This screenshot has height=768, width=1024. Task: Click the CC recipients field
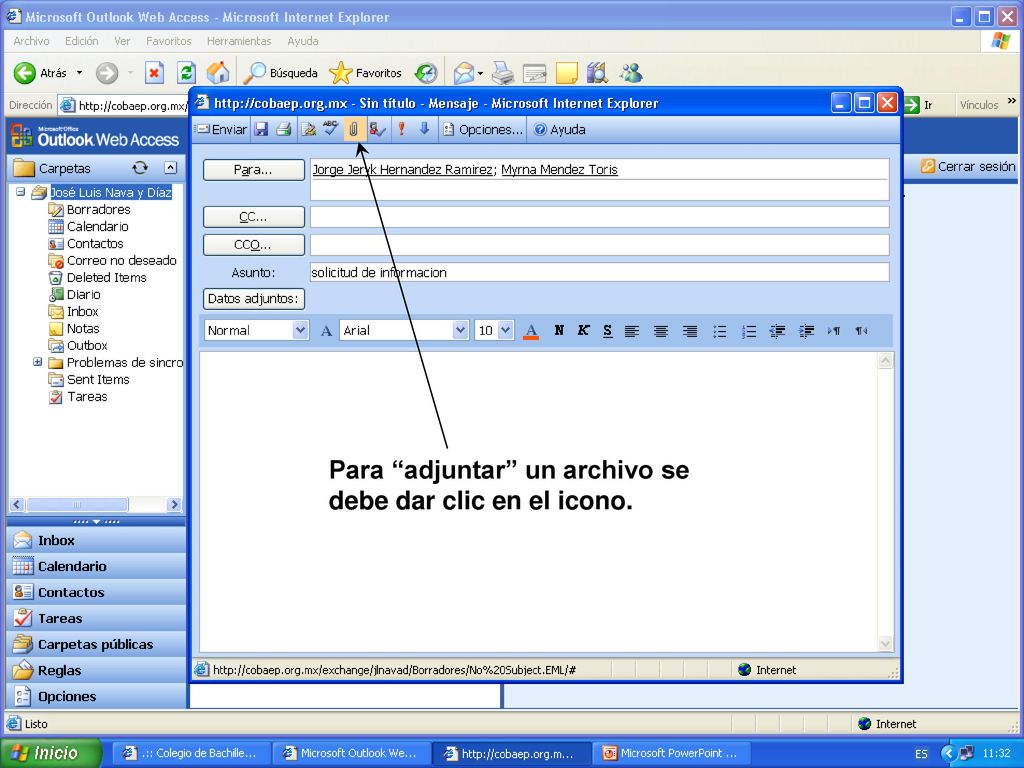[600, 217]
